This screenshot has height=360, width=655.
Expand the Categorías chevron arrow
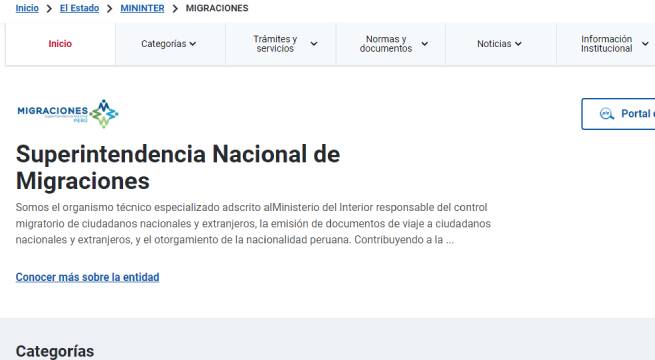coord(193,44)
